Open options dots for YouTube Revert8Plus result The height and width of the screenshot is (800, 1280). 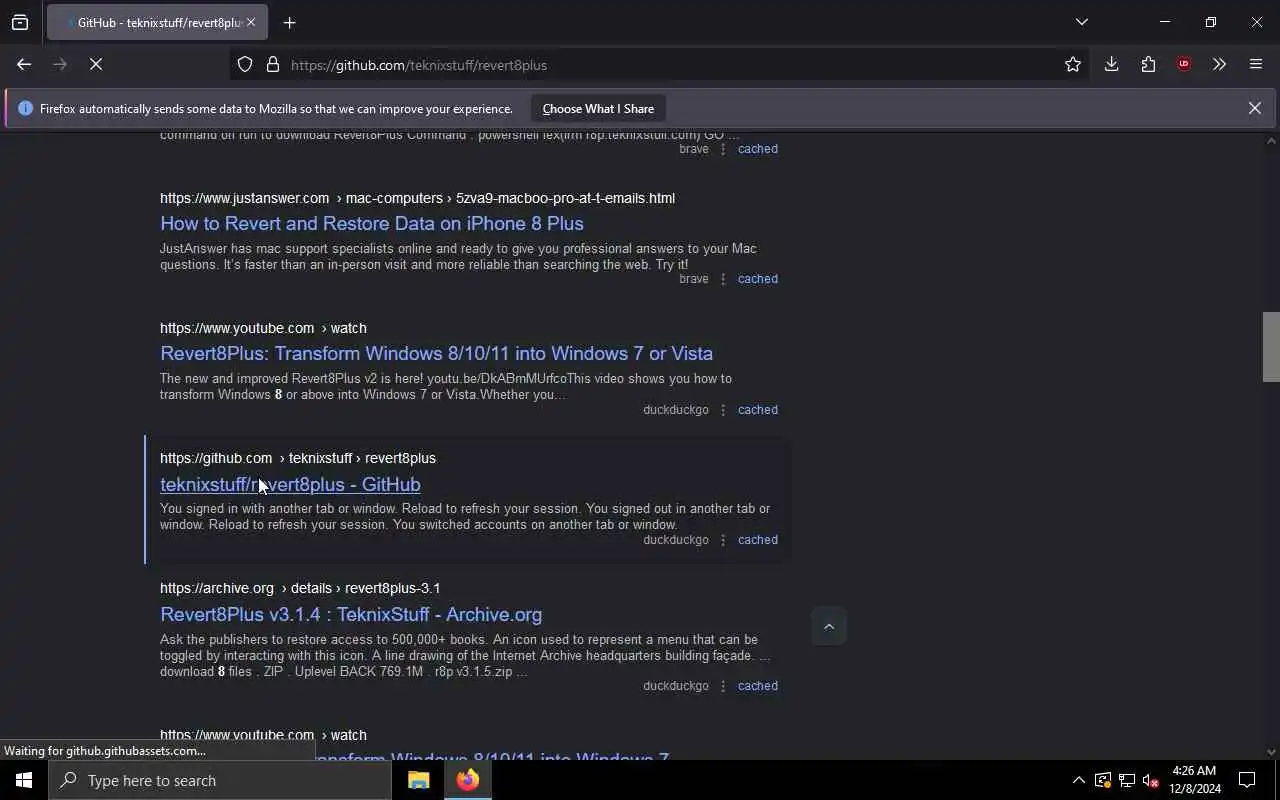point(723,410)
